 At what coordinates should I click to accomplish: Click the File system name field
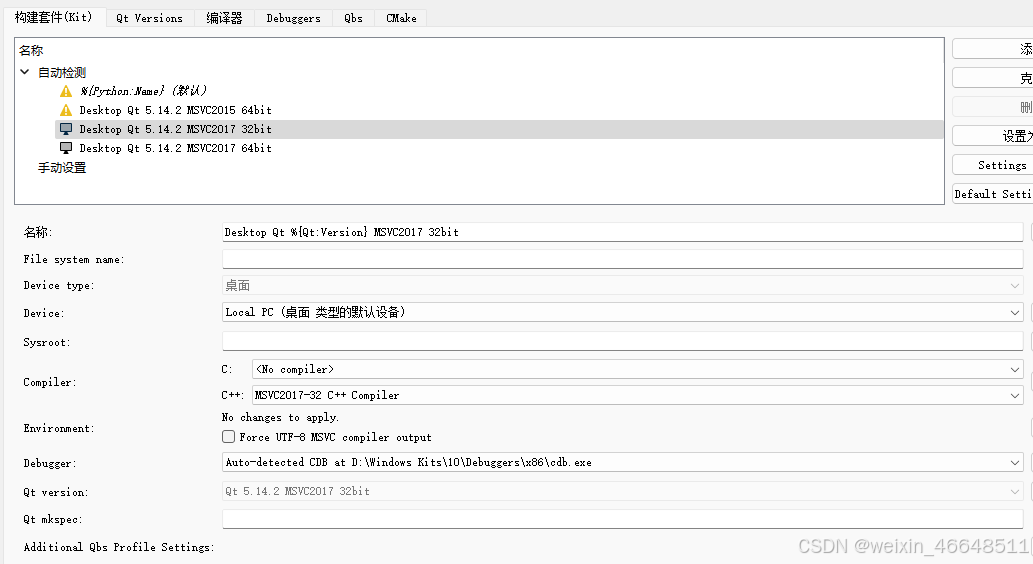[621, 259]
